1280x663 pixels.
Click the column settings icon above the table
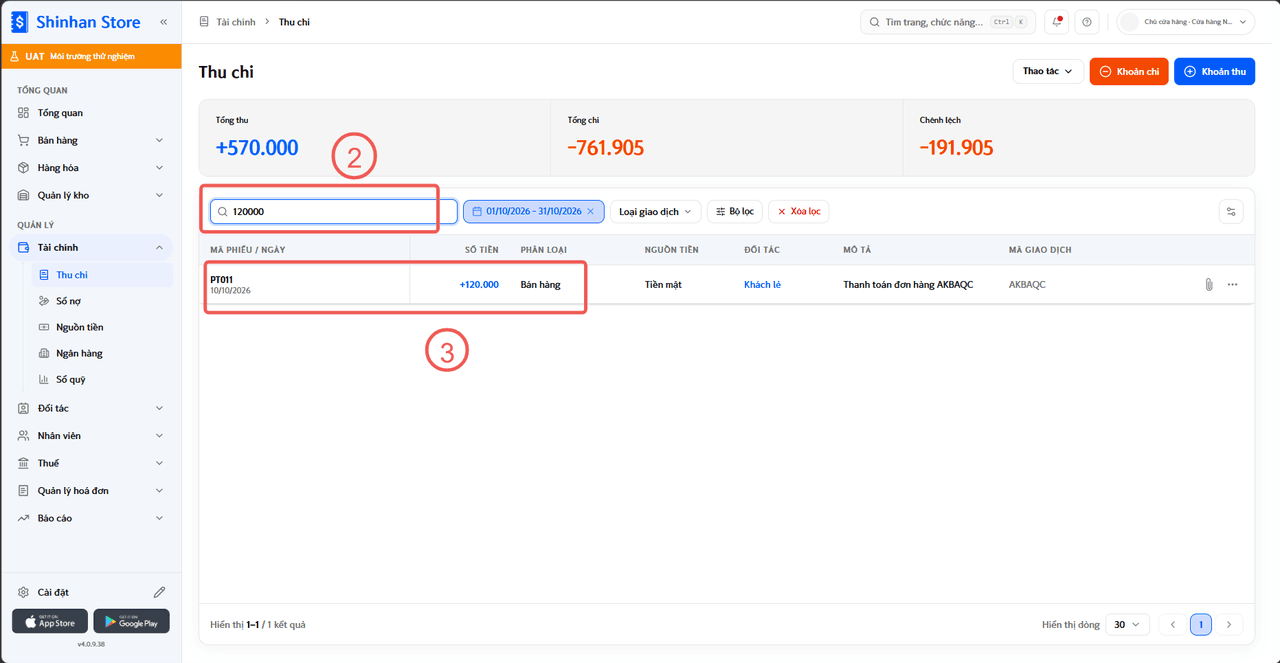click(1232, 211)
